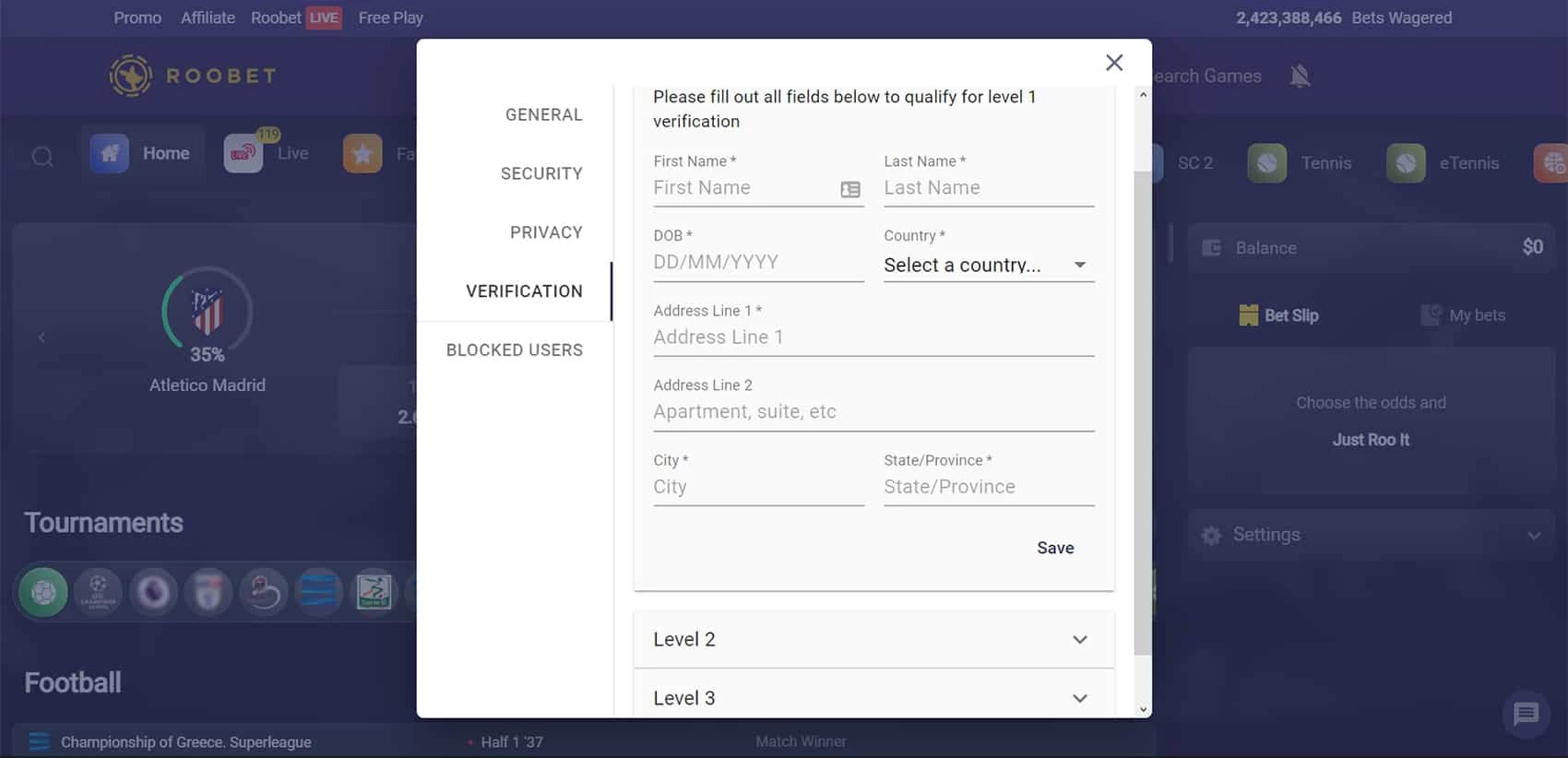Image resolution: width=1568 pixels, height=758 pixels.
Task: Open the live chat bubble icon
Action: coord(1526,714)
